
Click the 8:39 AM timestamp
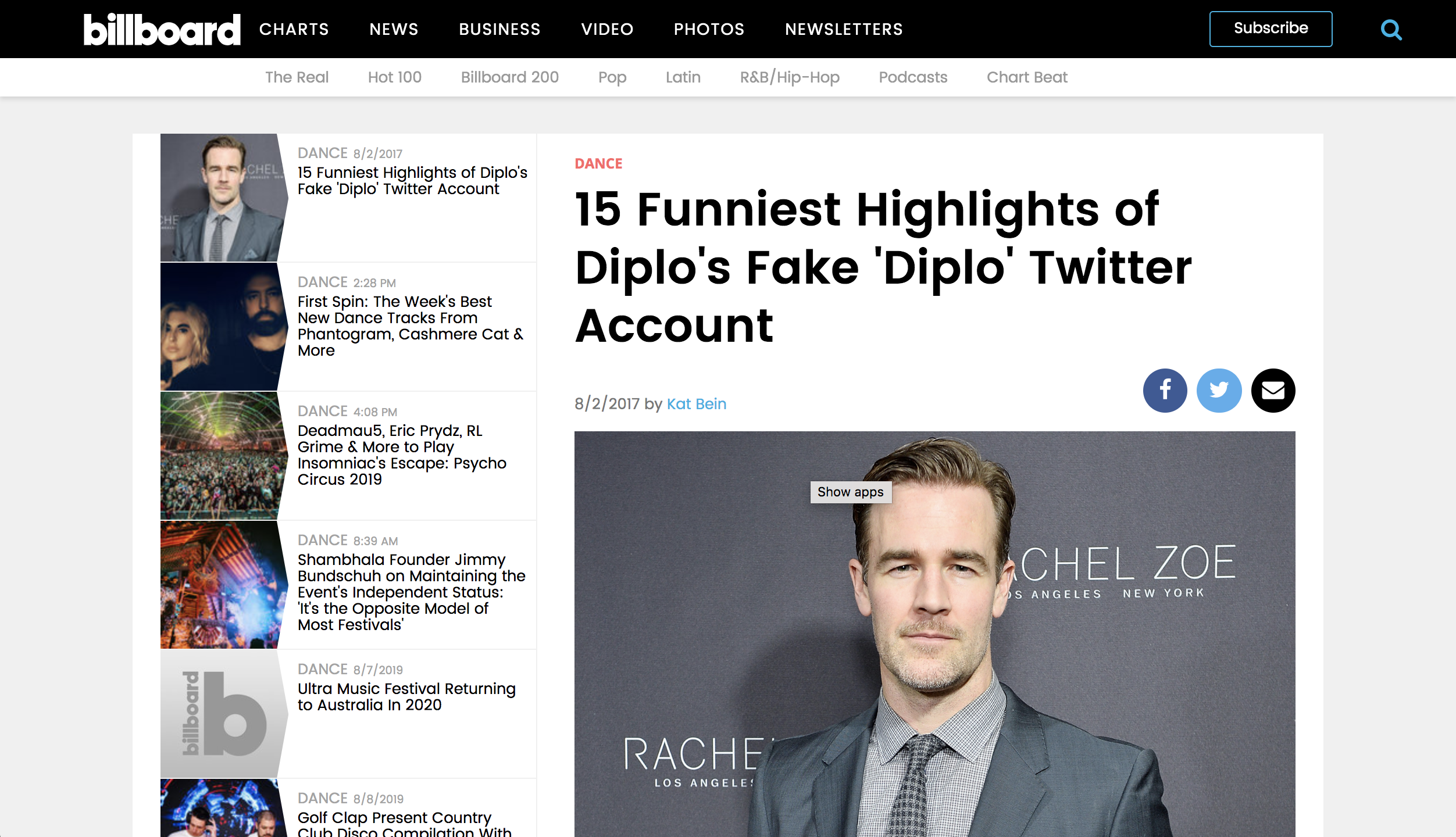[375, 541]
